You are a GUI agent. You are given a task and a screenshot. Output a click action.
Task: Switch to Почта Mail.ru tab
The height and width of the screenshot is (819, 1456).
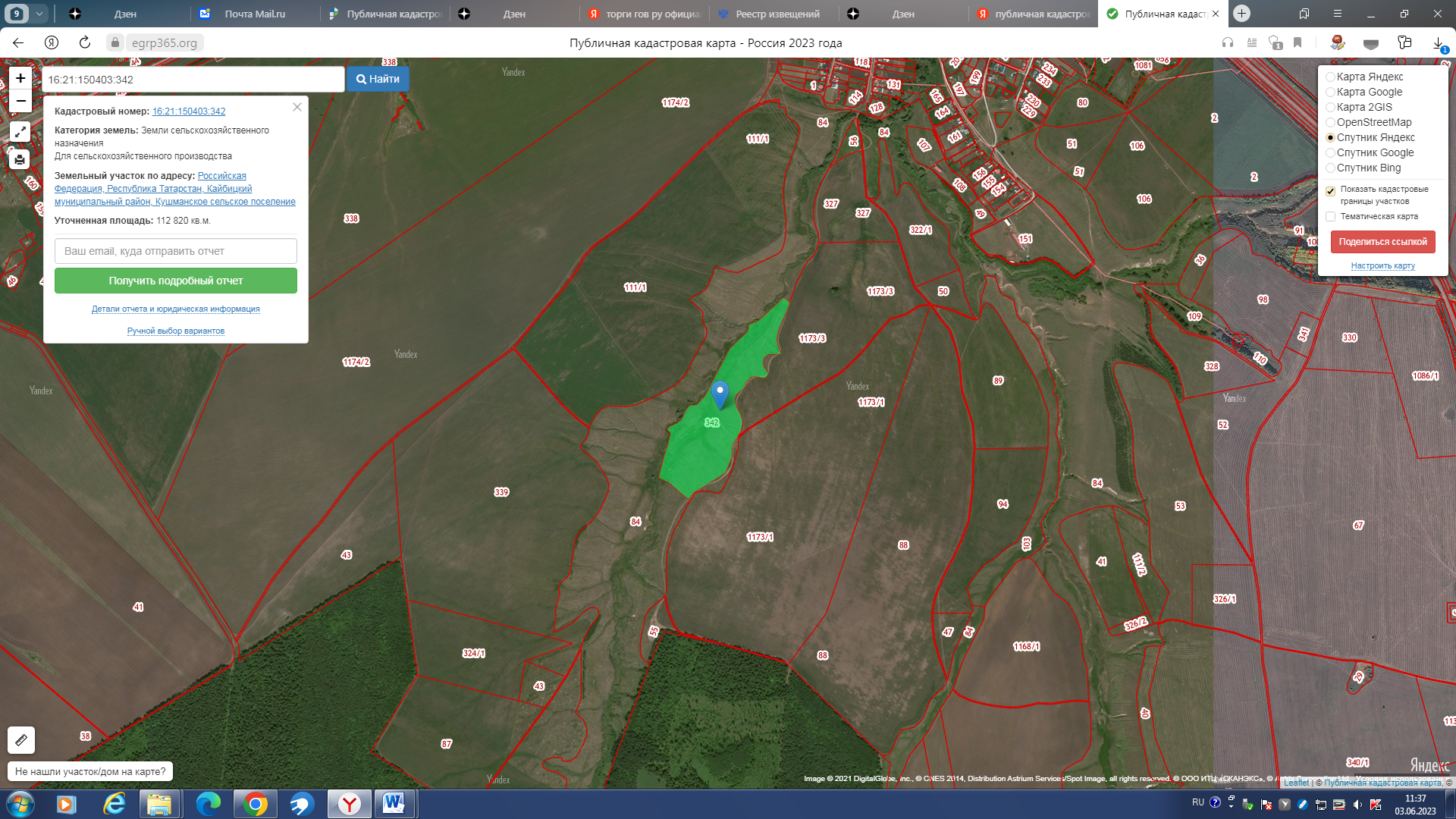click(x=254, y=14)
